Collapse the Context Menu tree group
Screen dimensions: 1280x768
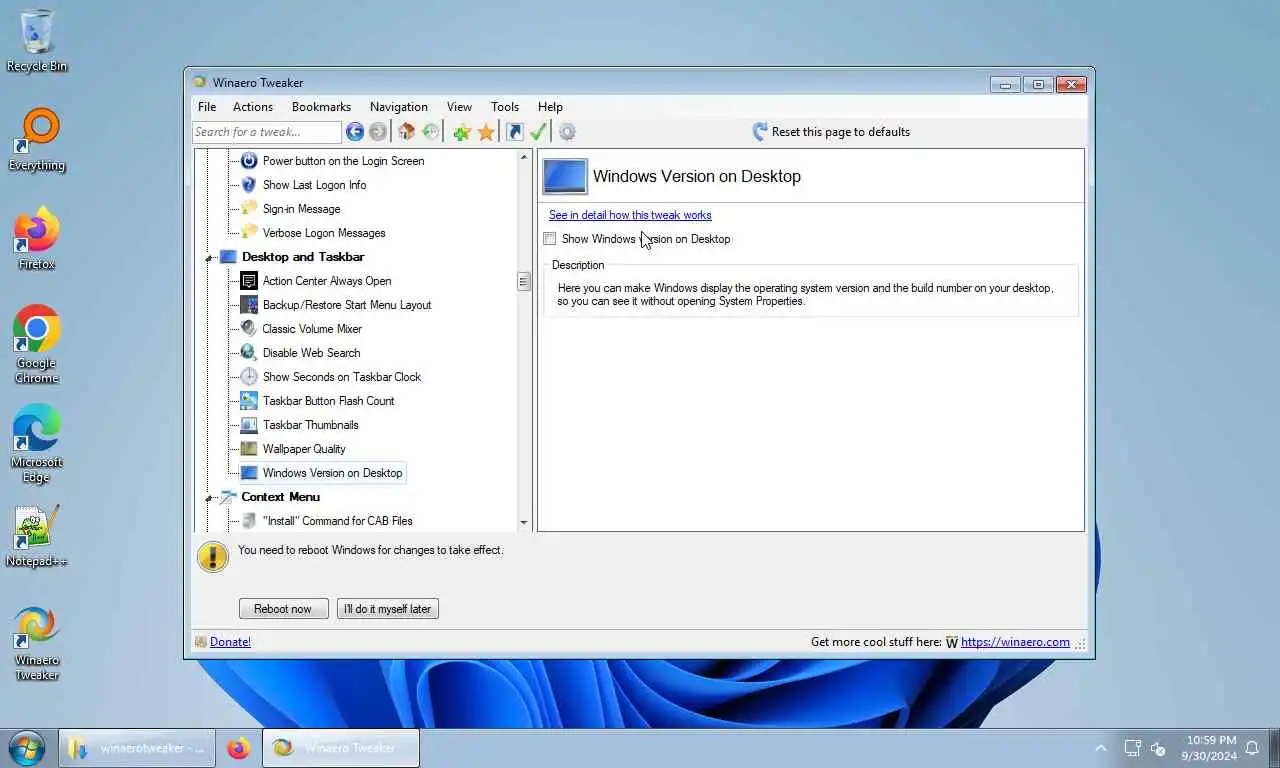click(209, 498)
